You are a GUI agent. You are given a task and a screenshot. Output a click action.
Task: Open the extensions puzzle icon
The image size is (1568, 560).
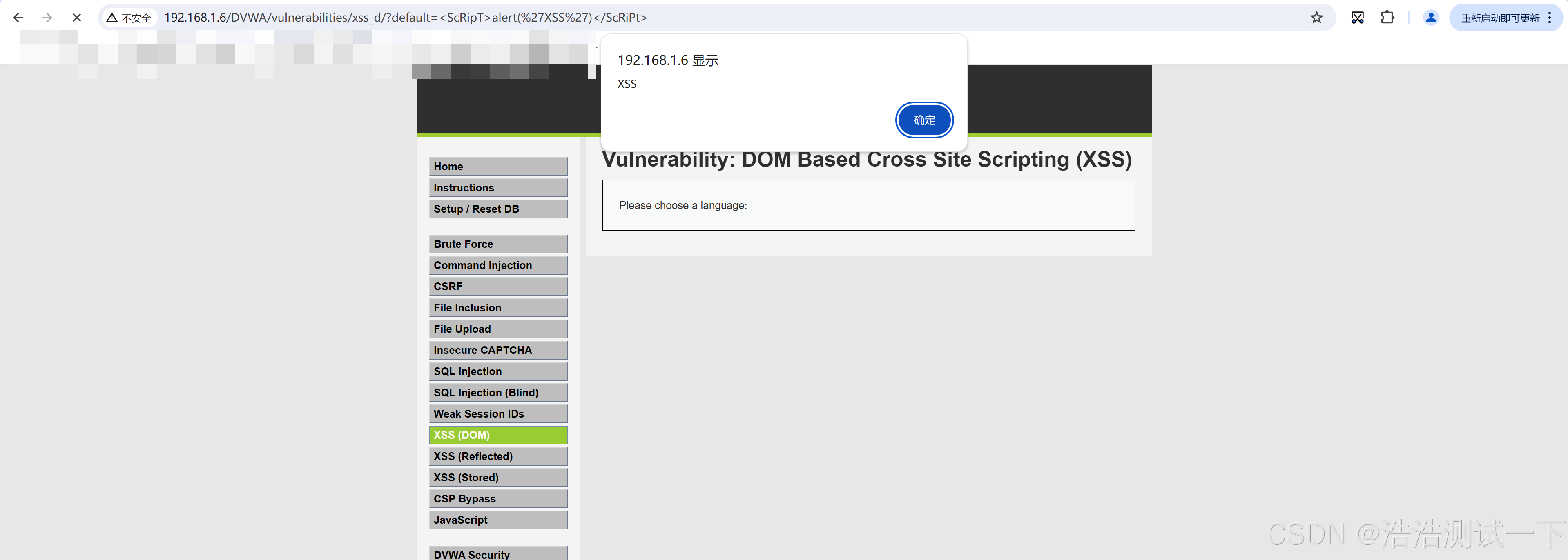[1387, 18]
